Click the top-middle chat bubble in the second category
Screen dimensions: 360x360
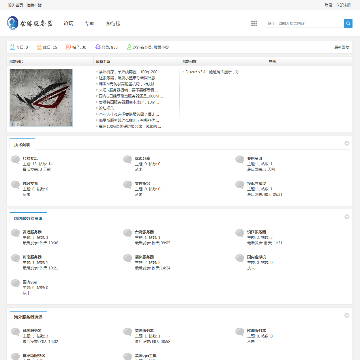click(x=127, y=233)
